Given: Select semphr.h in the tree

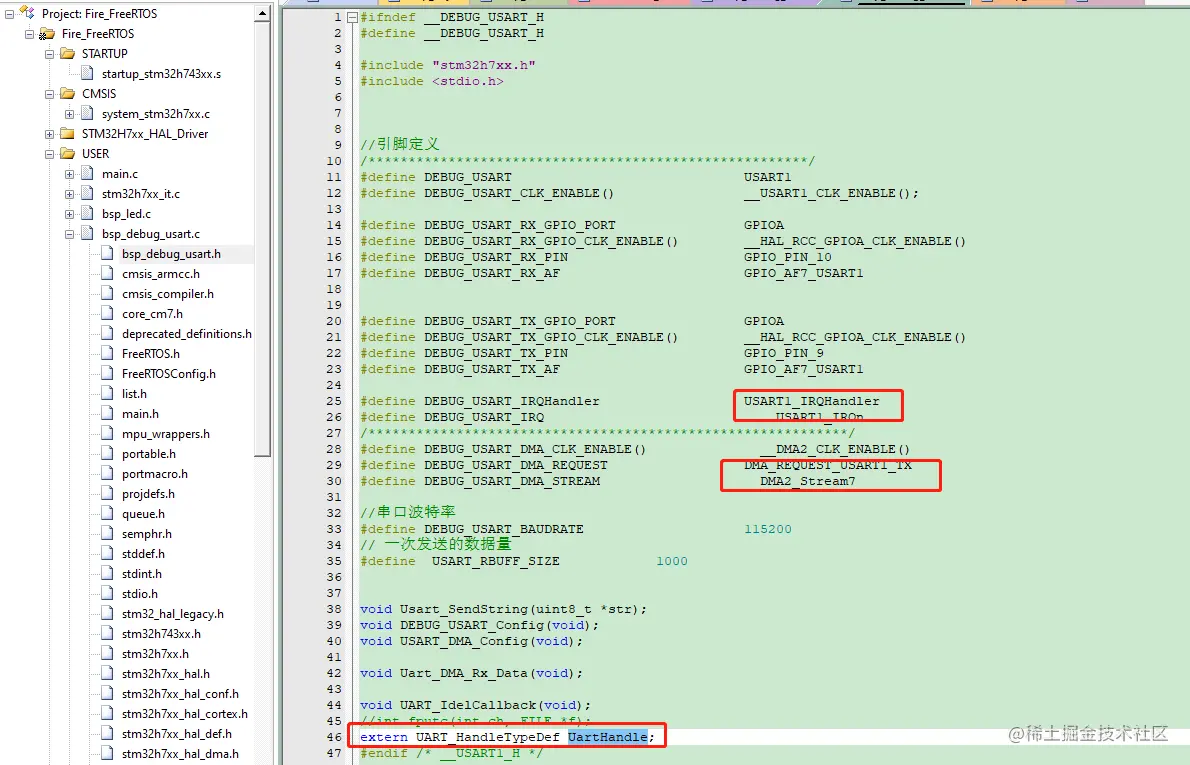Looking at the screenshot, I should point(146,534).
